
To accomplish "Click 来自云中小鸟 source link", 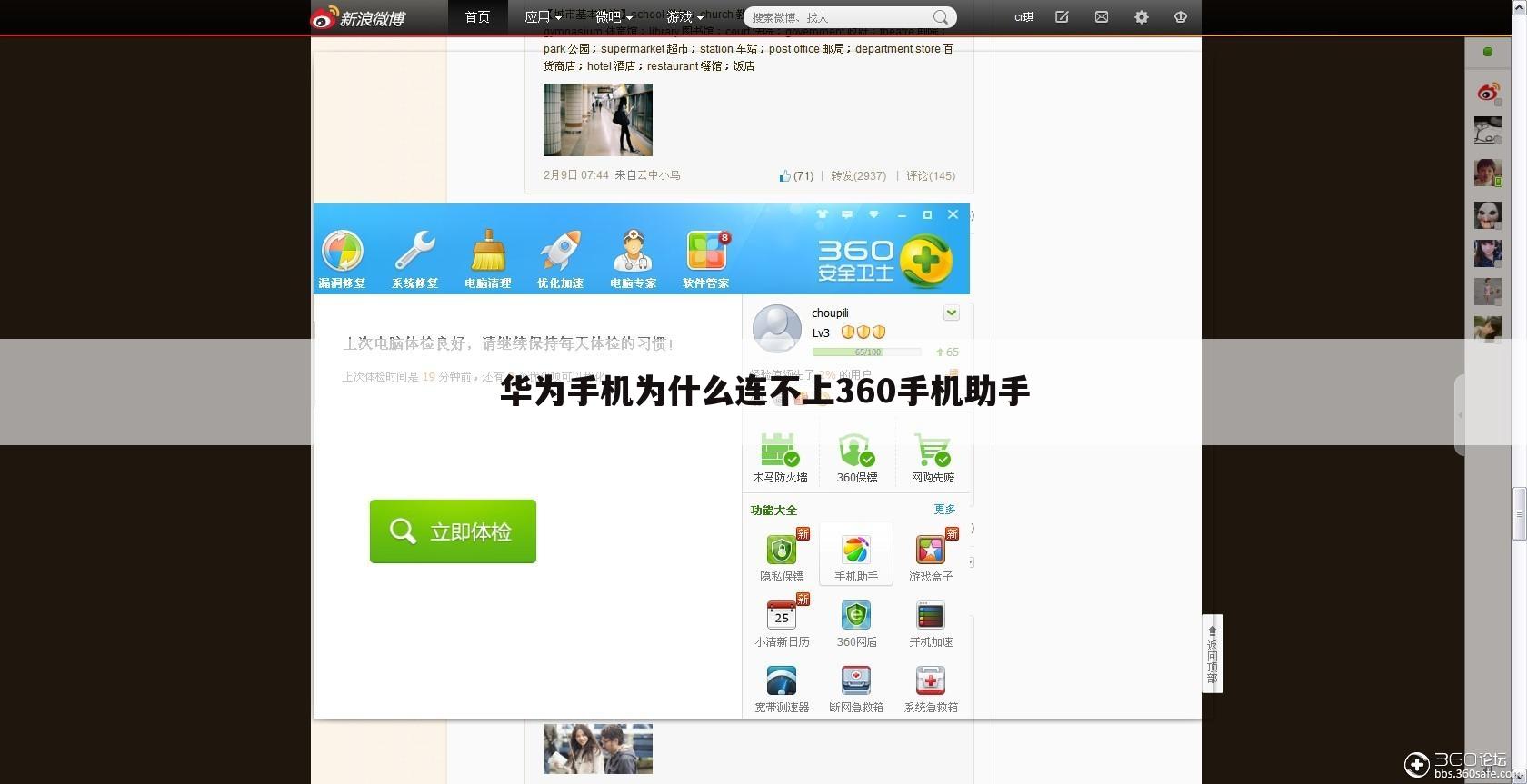I will pos(647,175).
